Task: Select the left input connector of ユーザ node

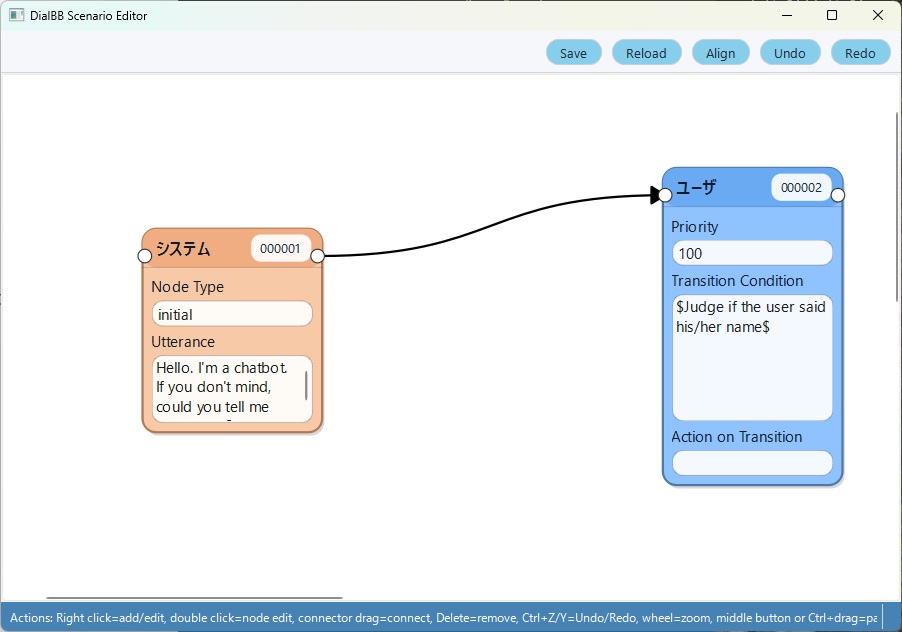Action: click(x=664, y=196)
